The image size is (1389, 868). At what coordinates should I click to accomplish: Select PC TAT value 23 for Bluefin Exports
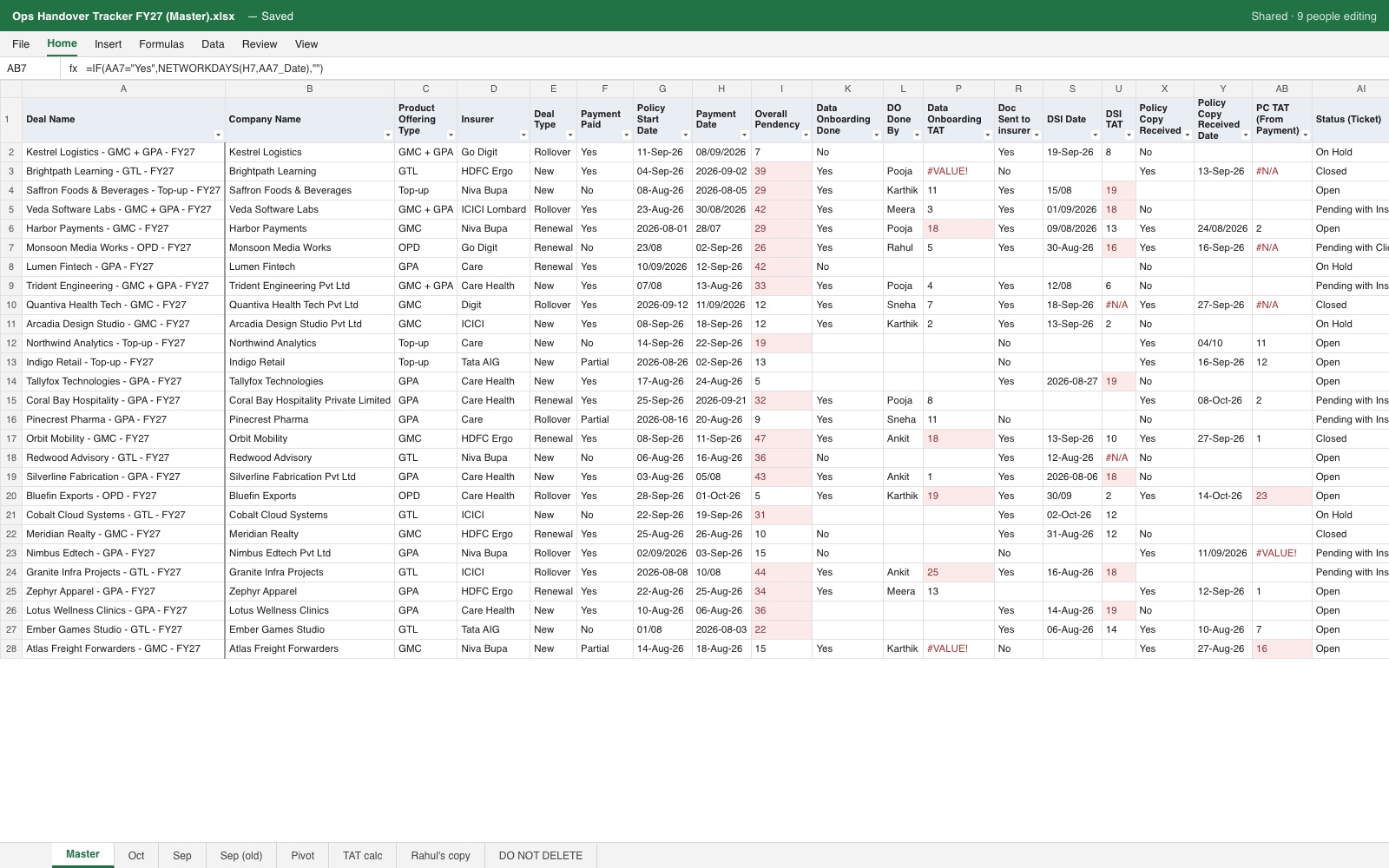tap(1281, 496)
